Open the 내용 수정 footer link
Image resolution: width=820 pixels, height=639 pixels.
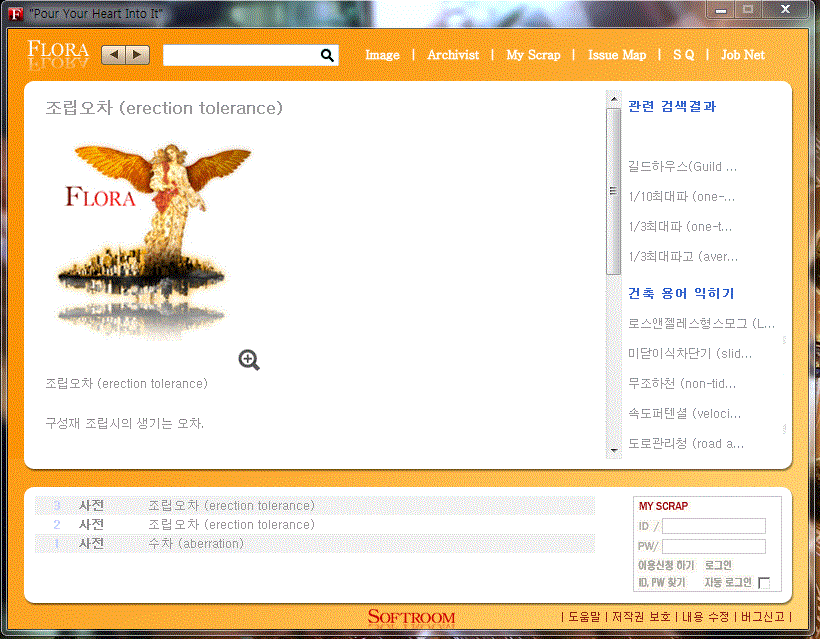point(705,617)
